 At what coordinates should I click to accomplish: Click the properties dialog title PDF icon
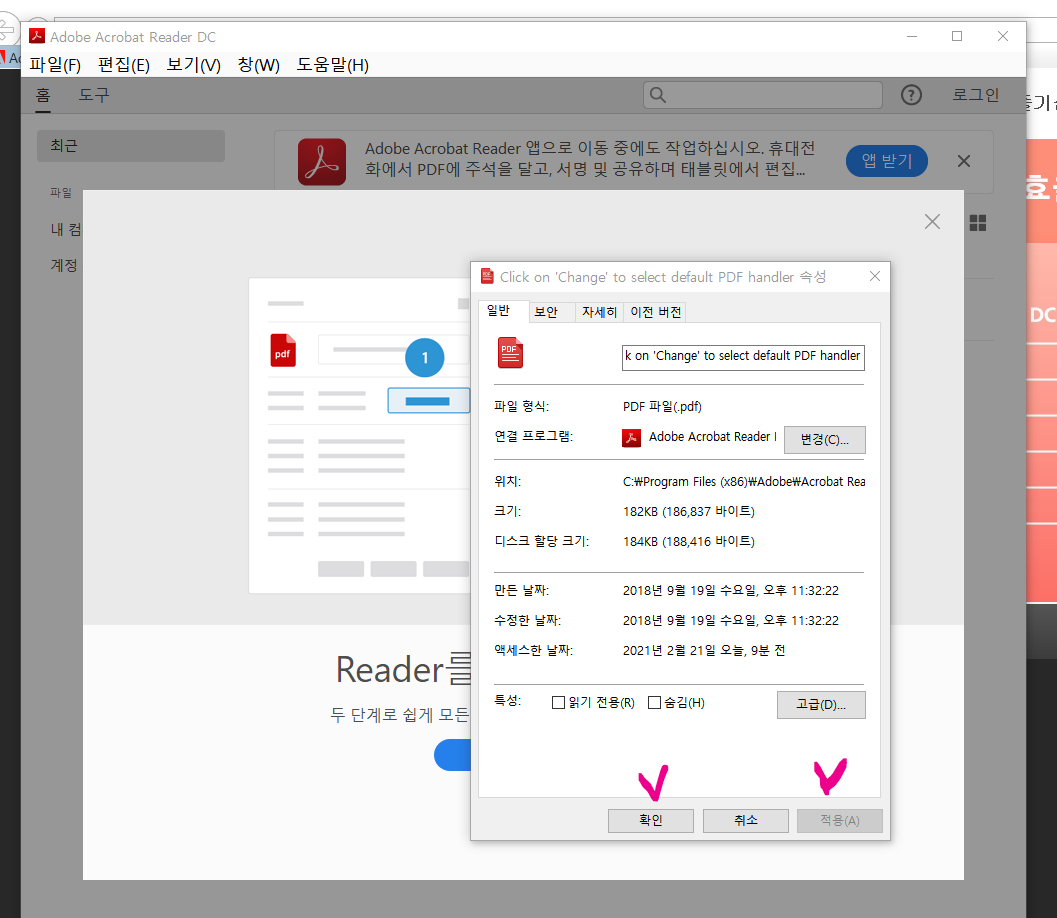[487, 276]
